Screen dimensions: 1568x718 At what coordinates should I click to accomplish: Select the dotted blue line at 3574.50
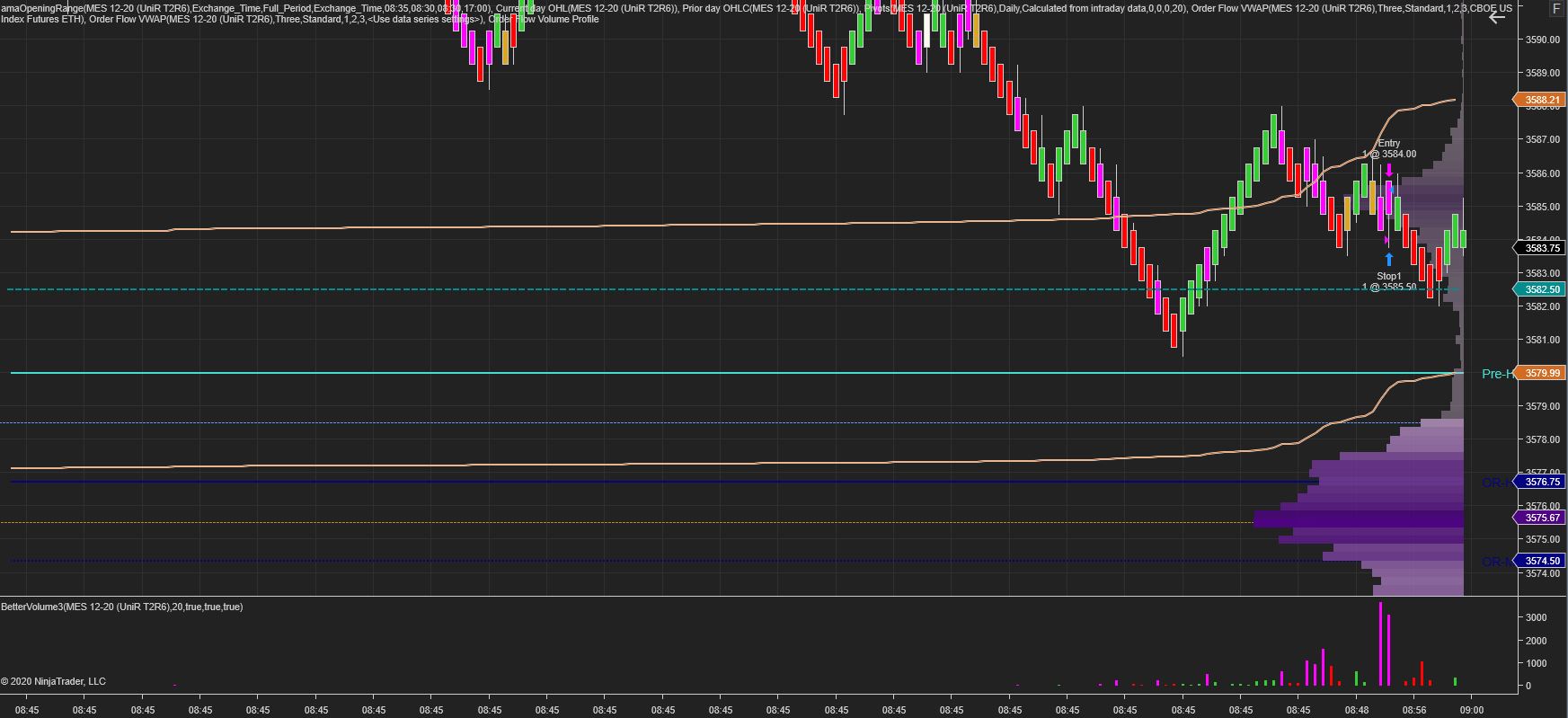coord(665,561)
